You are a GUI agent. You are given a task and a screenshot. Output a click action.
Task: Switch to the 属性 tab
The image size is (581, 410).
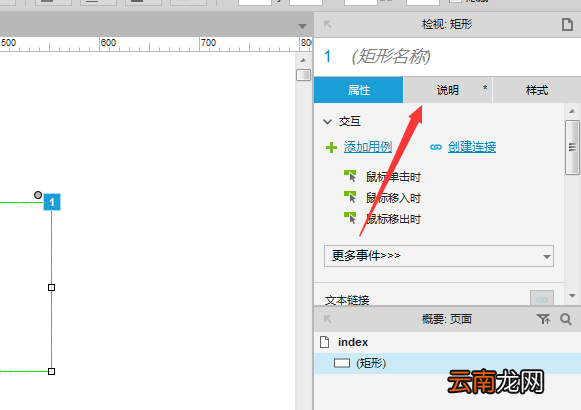(x=358, y=90)
